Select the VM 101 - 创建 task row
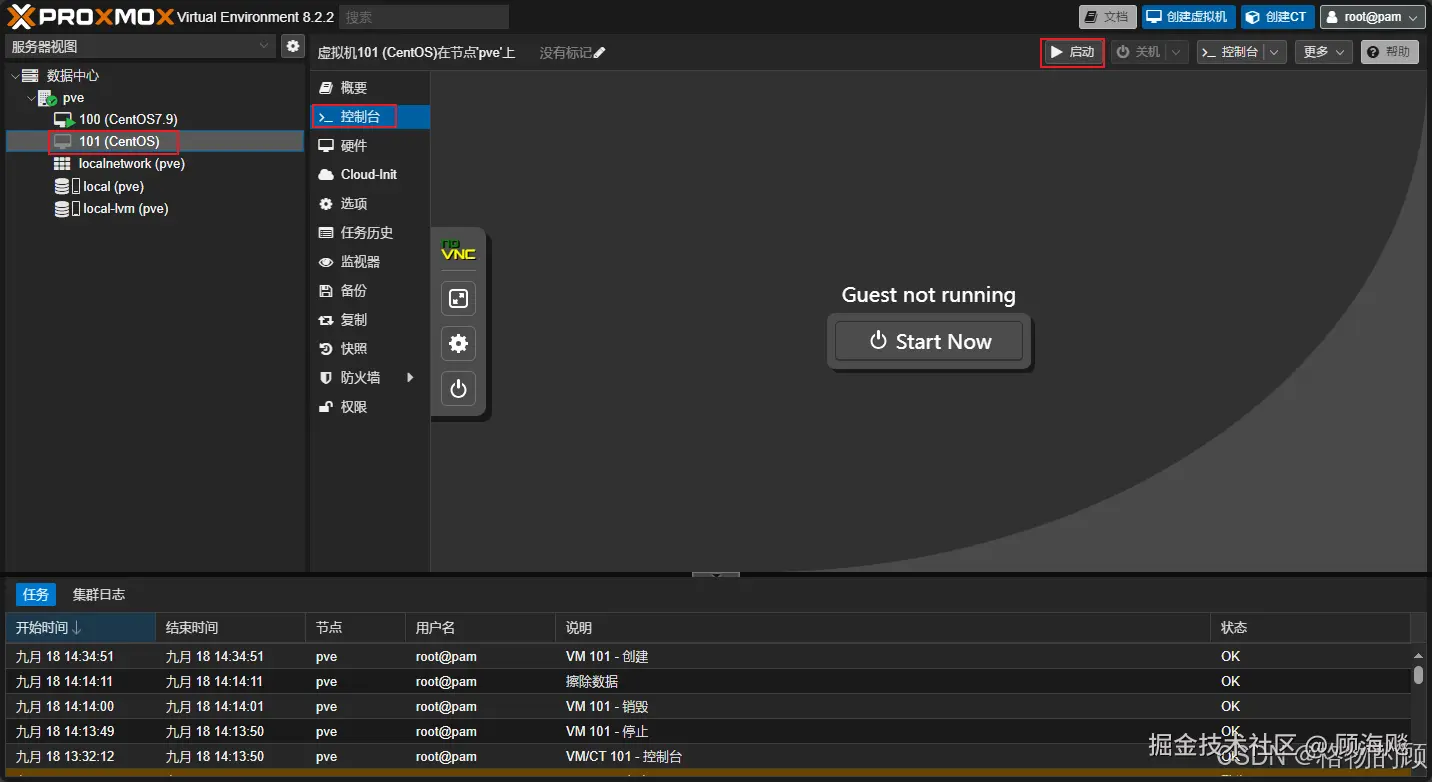This screenshot has height=782, width=1432. tap(708, 656)
